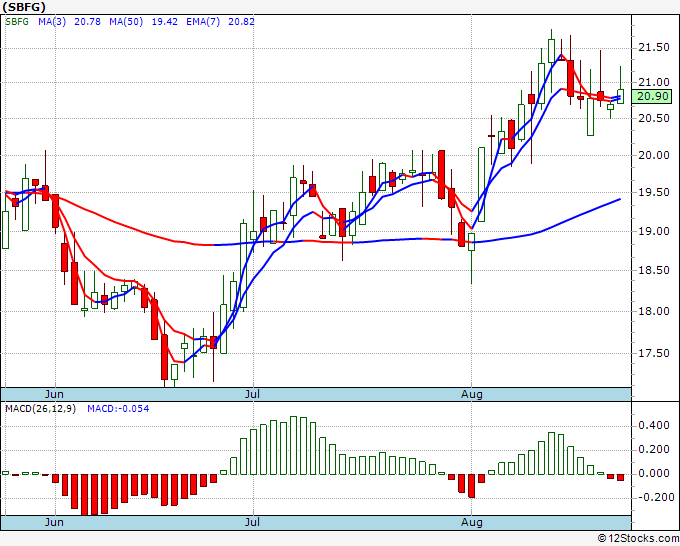The height and width of the screenshot is (546, 680).
Task: Click Jun on the MACD panel timeline
Action: [54, 522]
